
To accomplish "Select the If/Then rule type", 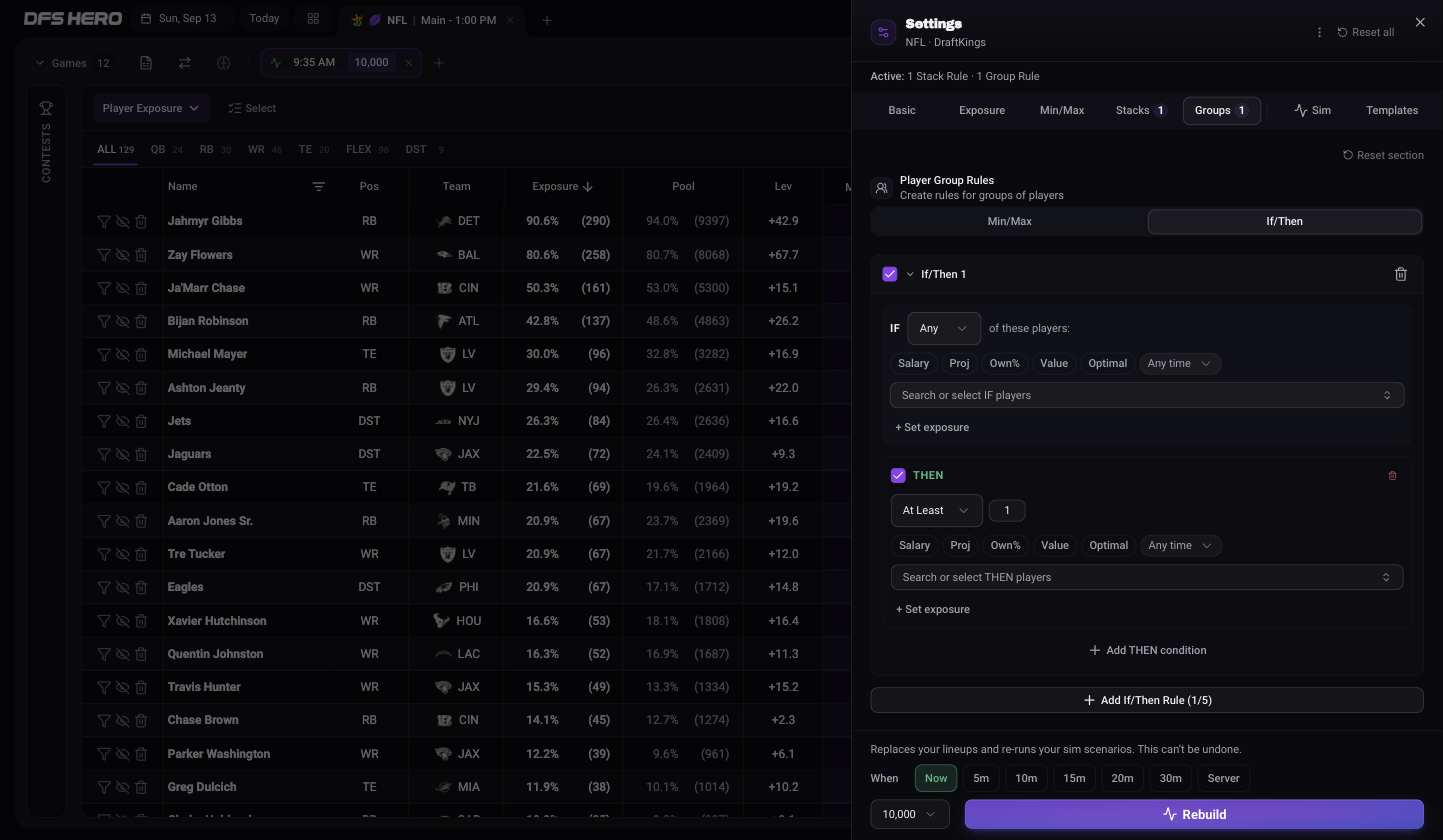I will (1284, 221).
